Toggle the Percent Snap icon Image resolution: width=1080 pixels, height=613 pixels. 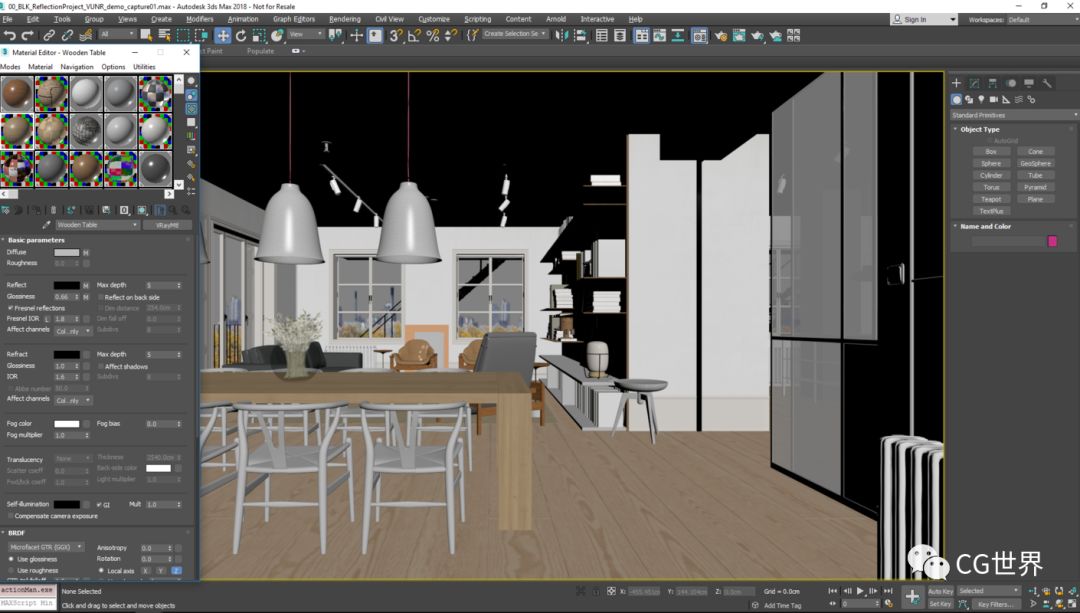[433, 35]
